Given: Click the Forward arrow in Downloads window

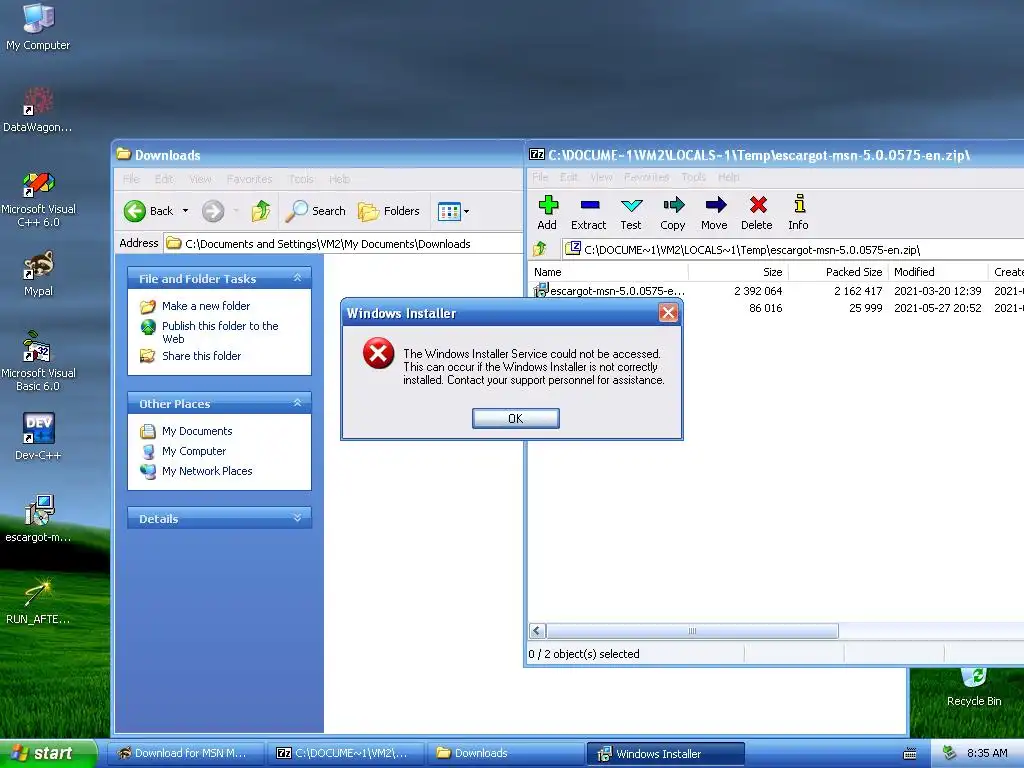Looking at the screenshot, I should [x=213, y=211].
